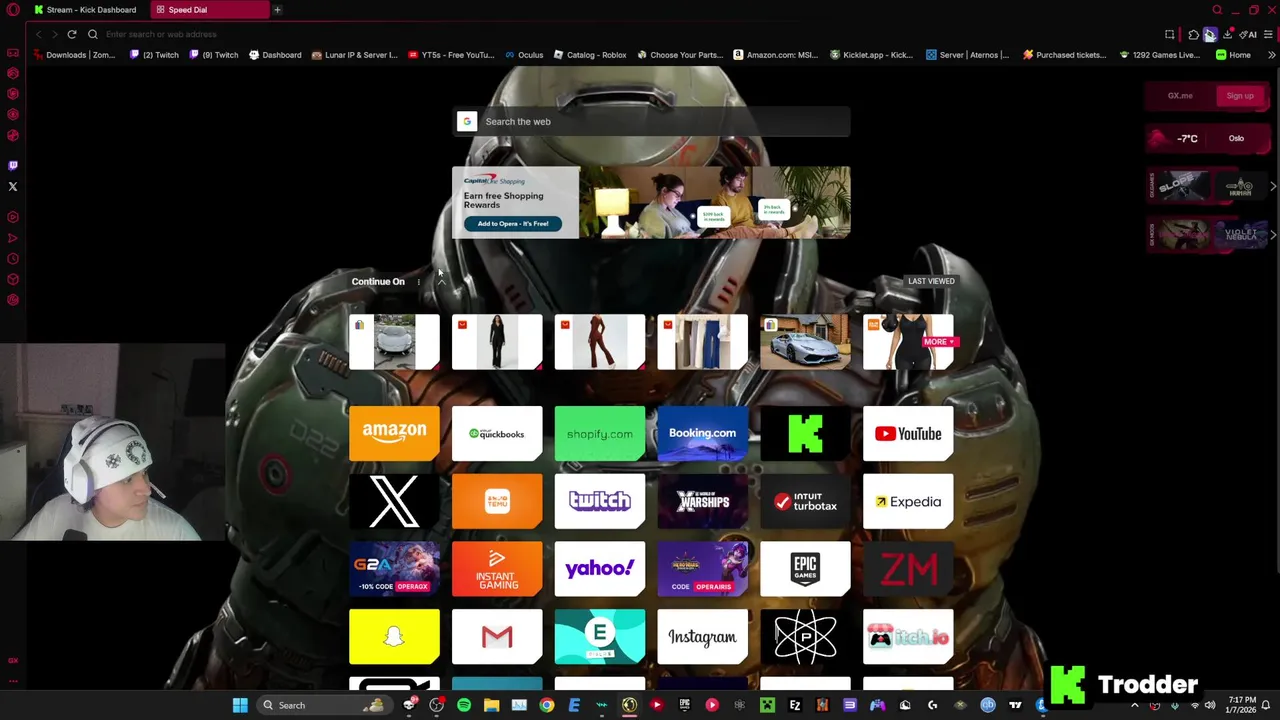The width and height of the screenshot is (1280, 720).
Task: Open the Booking.com speed dial tile
Action: [702, 433]
